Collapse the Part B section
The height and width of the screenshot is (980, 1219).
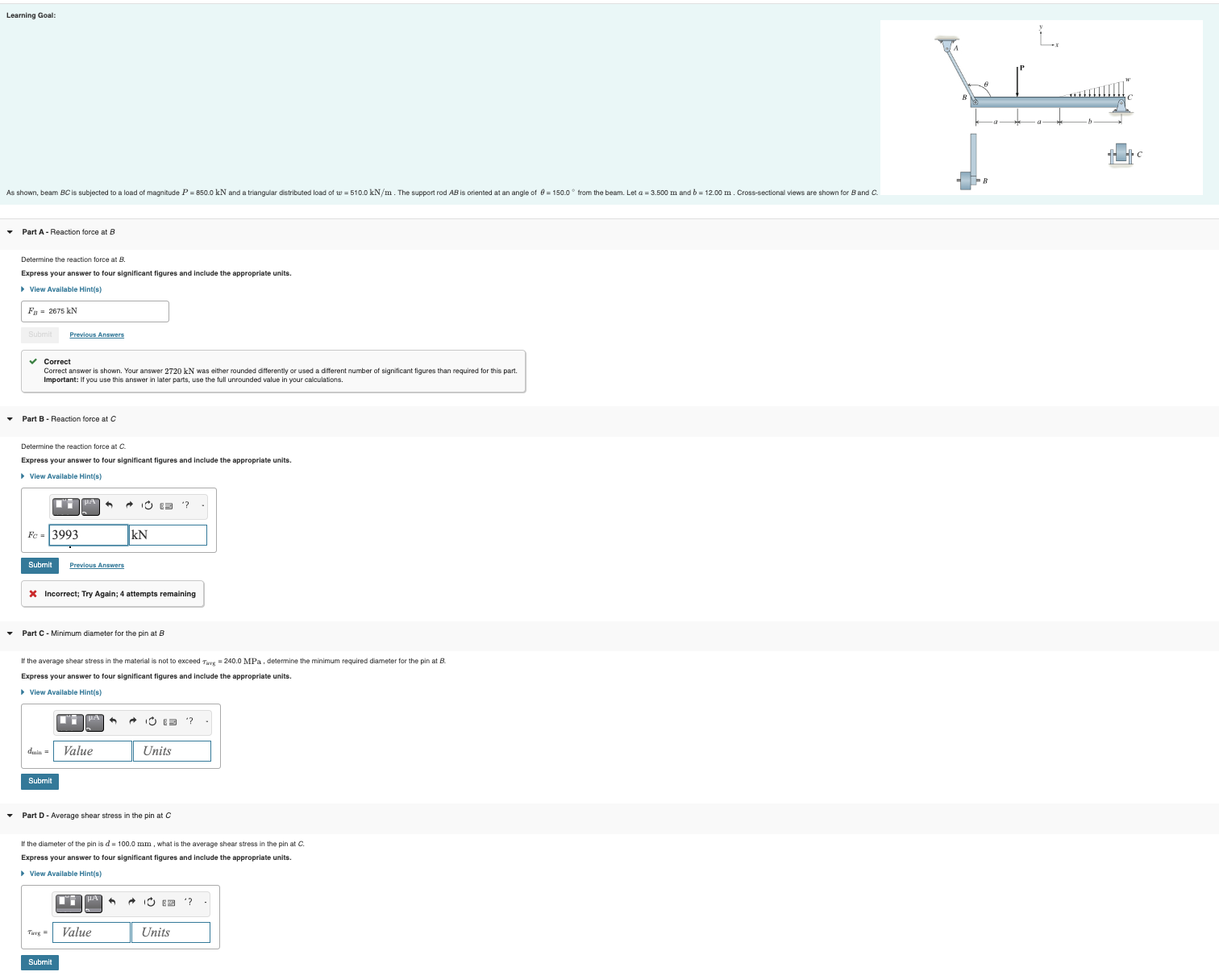[9, 418]
